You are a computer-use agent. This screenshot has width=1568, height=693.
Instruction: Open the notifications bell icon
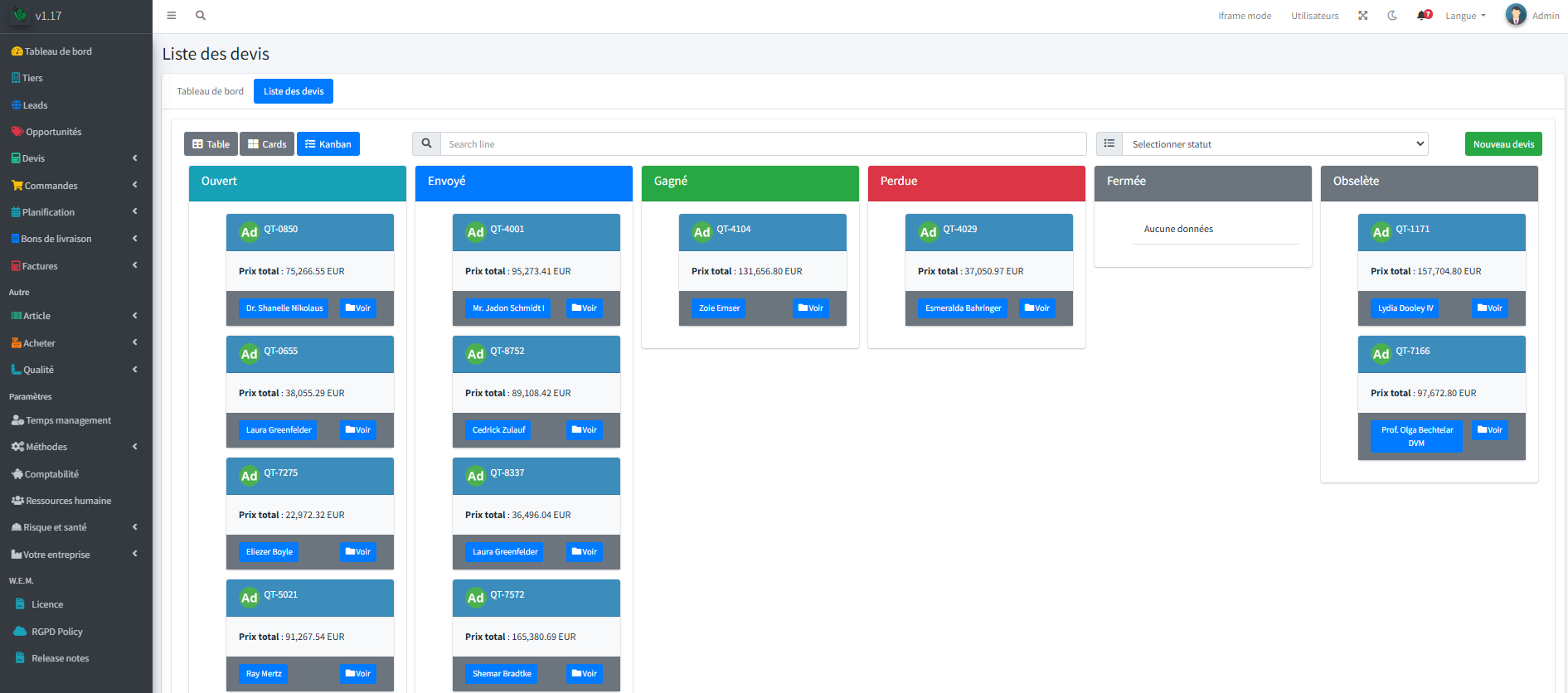pos(1423,16)
